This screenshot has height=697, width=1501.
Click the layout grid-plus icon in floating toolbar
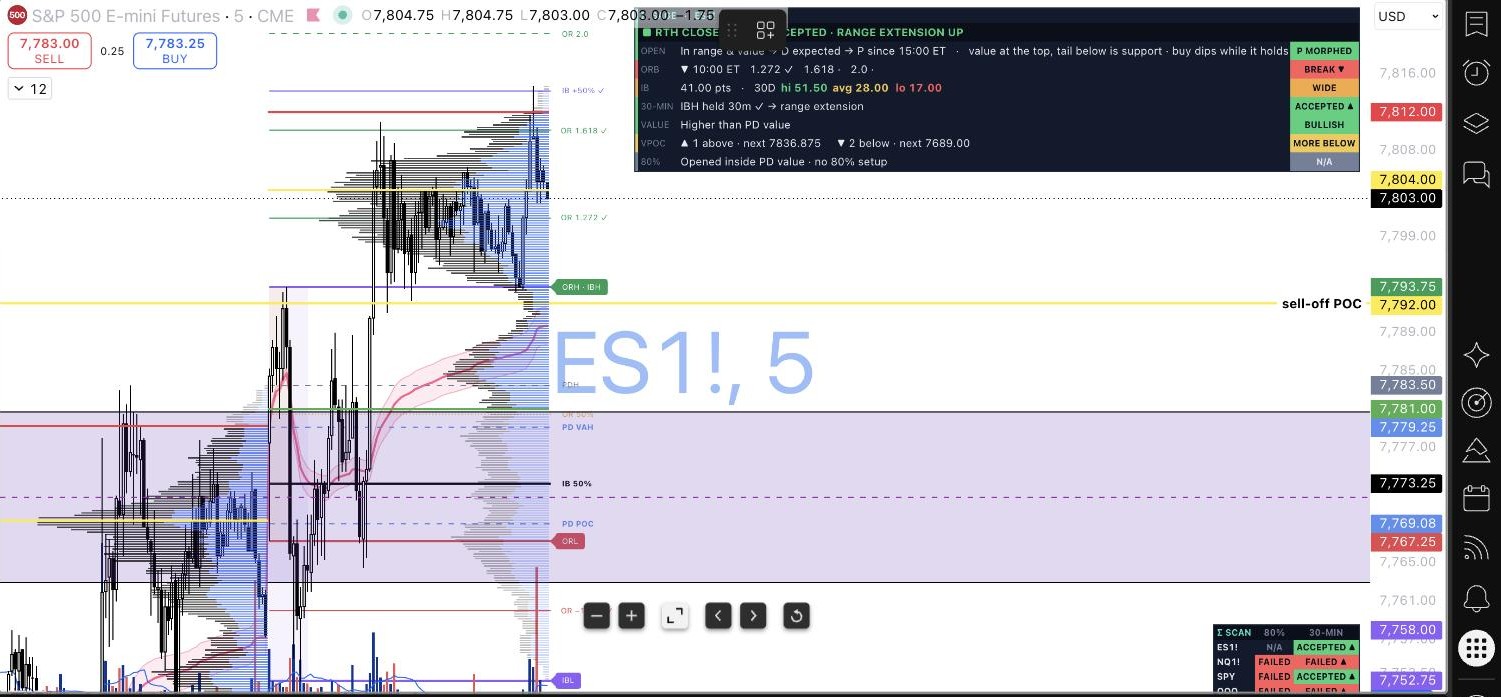click(766, 30)
